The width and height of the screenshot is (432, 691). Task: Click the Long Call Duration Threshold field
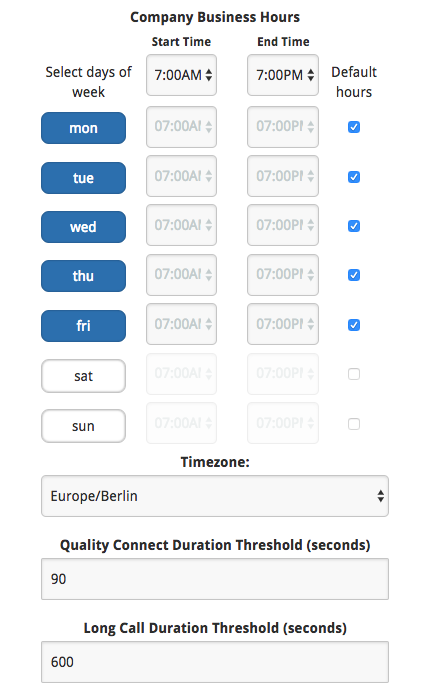(x=215, y=662)
